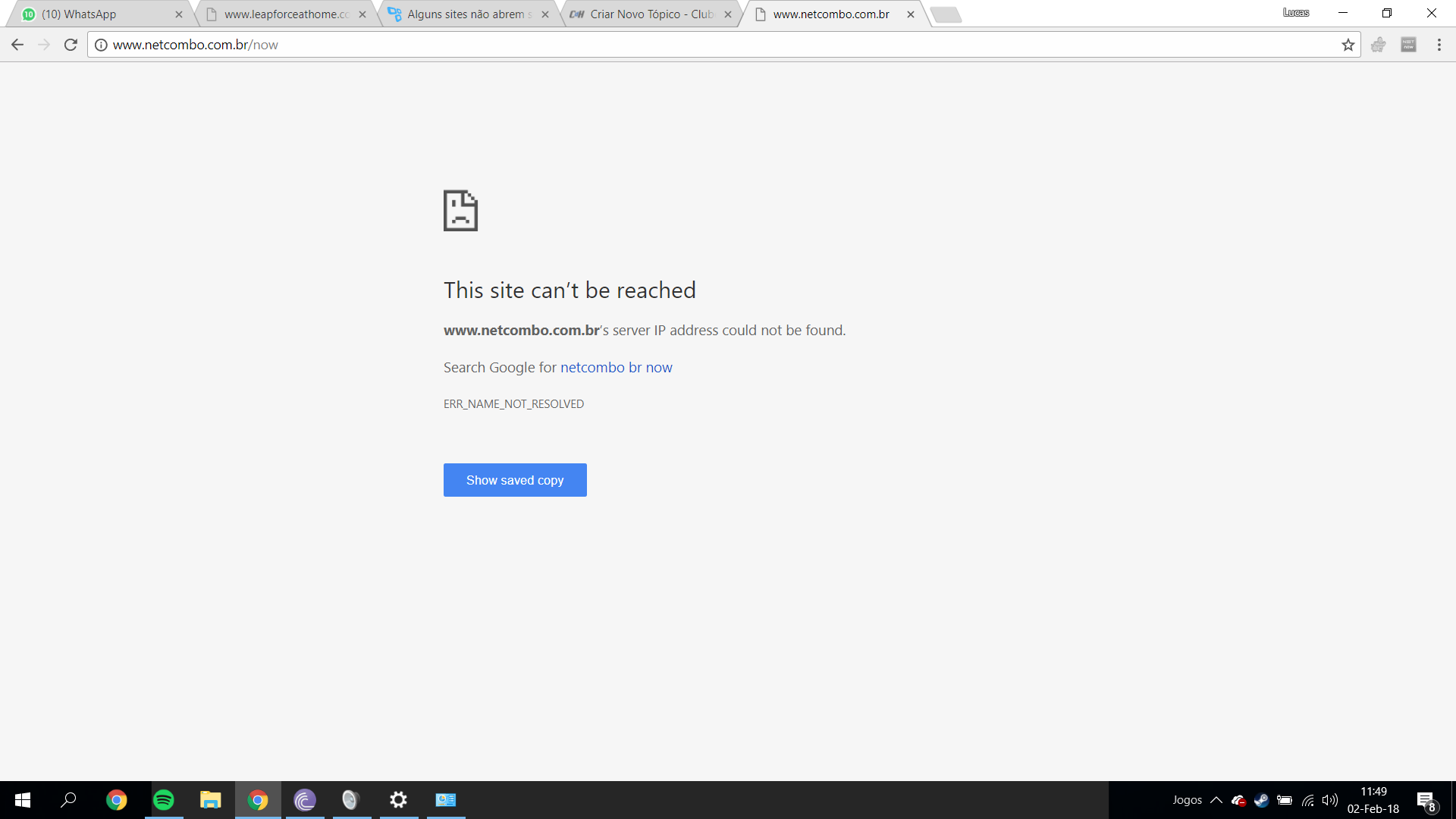Restore down the Chrome window
Image resolution: width=1456 pixels, height=819 pixels.
(x=1387, y=13)
